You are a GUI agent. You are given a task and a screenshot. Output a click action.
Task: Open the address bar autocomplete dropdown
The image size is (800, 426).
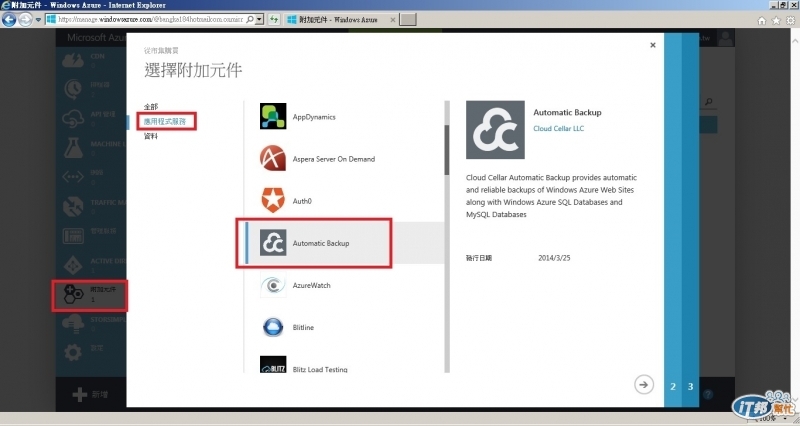tap(259, 19)
